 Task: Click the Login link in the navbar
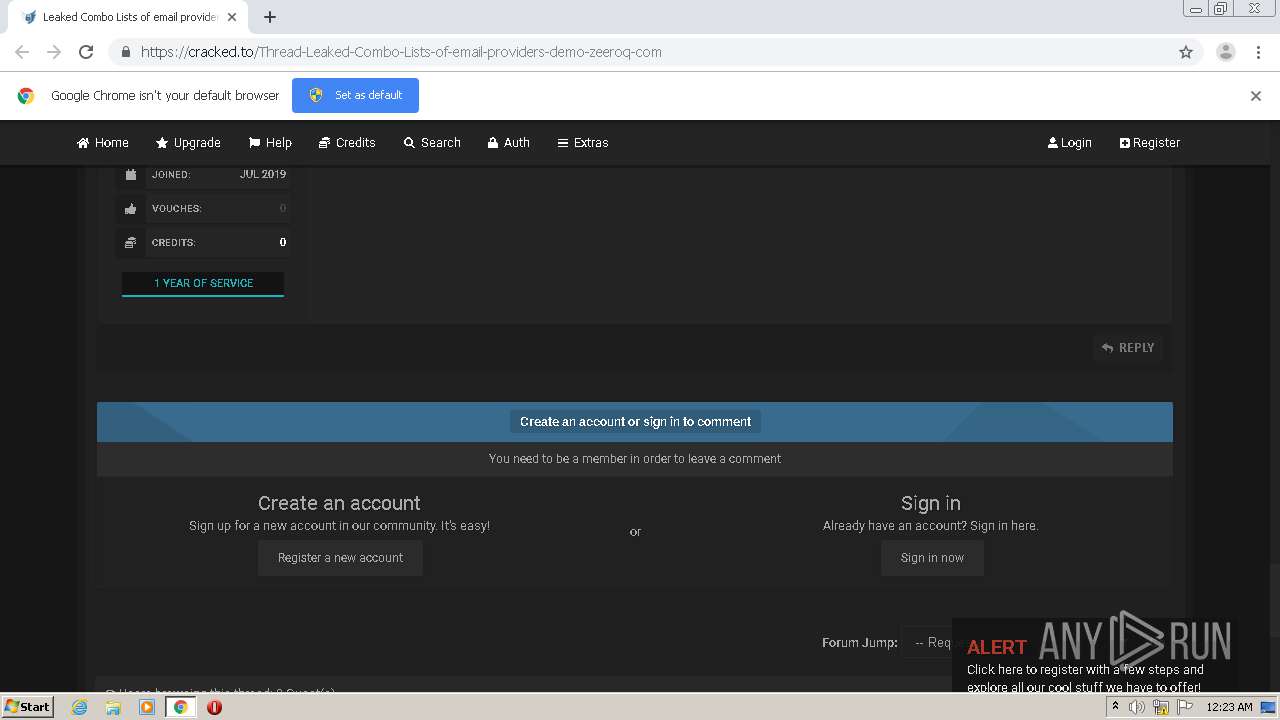(x=1070, y=142)
